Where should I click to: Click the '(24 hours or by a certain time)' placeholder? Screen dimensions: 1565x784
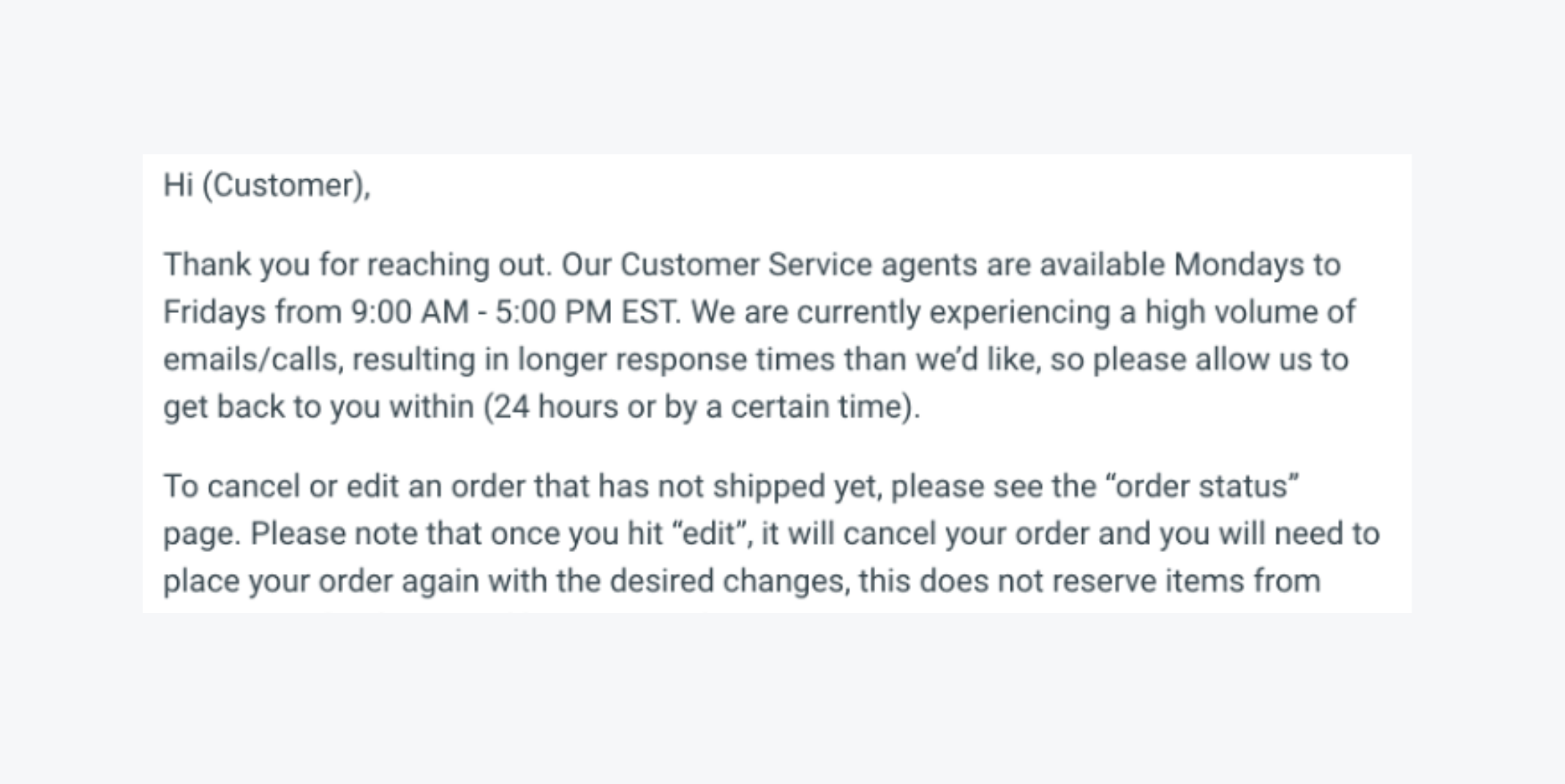701,407
